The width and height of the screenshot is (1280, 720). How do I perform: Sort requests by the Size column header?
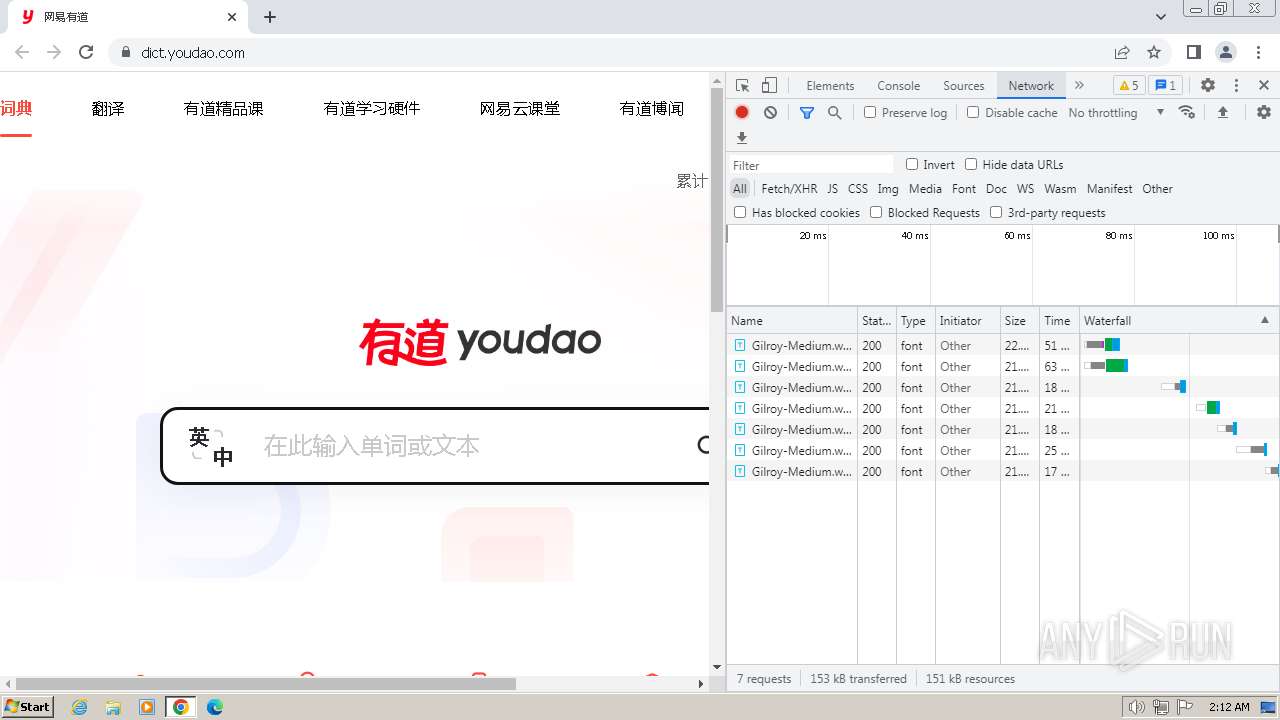pos(1019,320)
